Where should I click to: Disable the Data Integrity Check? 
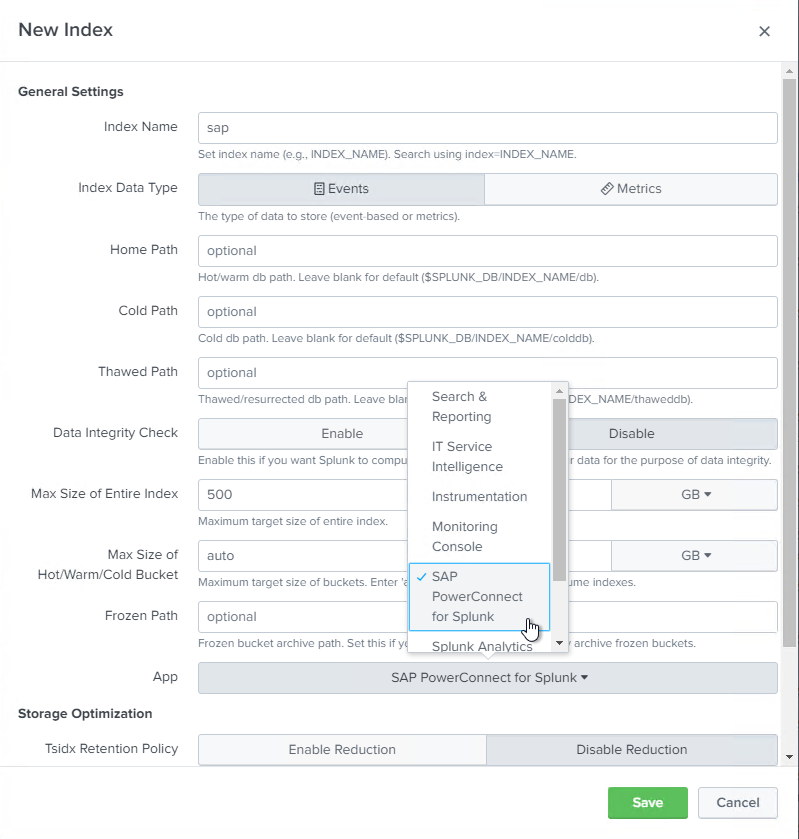tap(670, 434)
